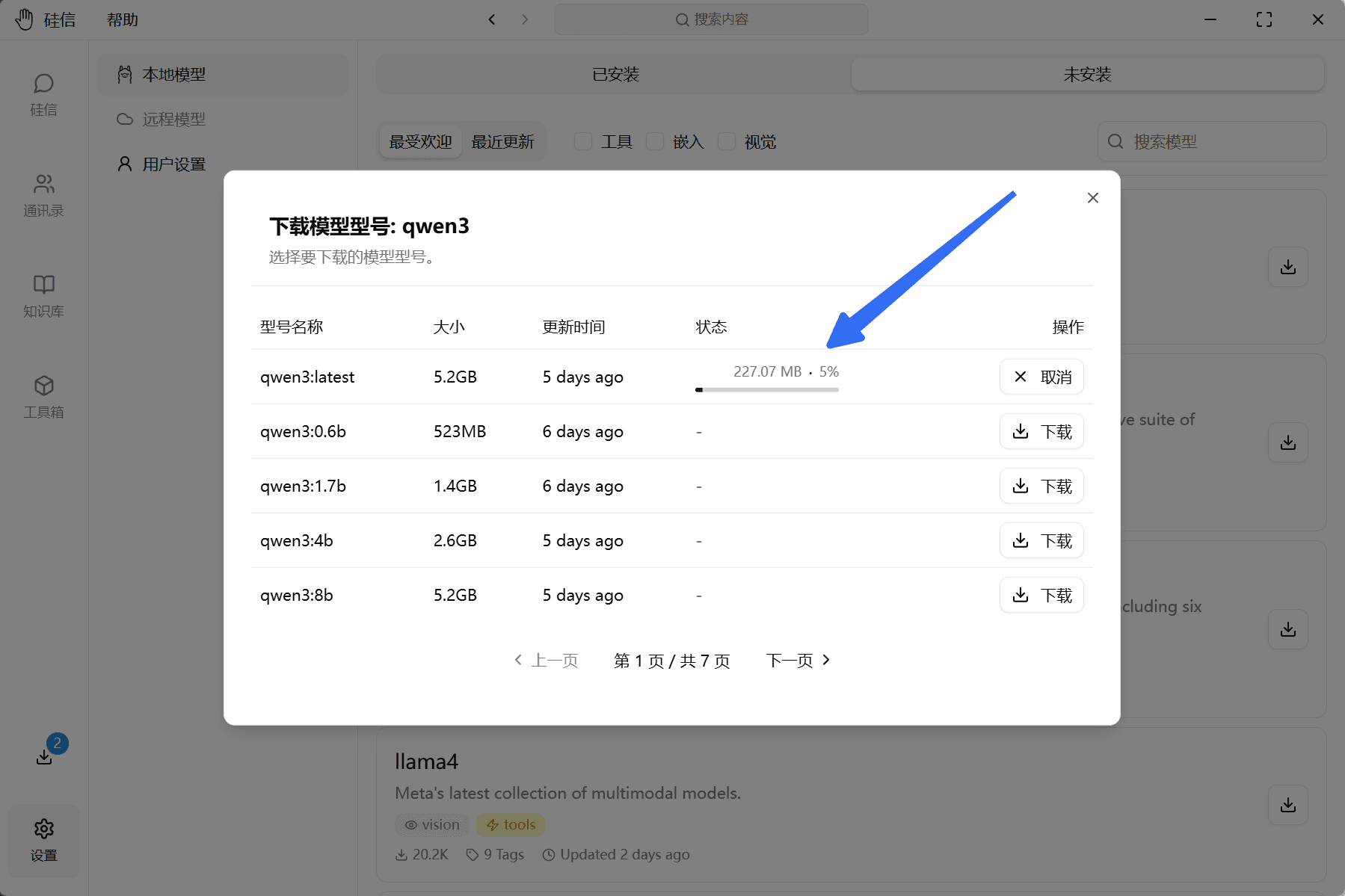Sort by 最近更新
The image size is (1345, 896).
click(502, 142)
